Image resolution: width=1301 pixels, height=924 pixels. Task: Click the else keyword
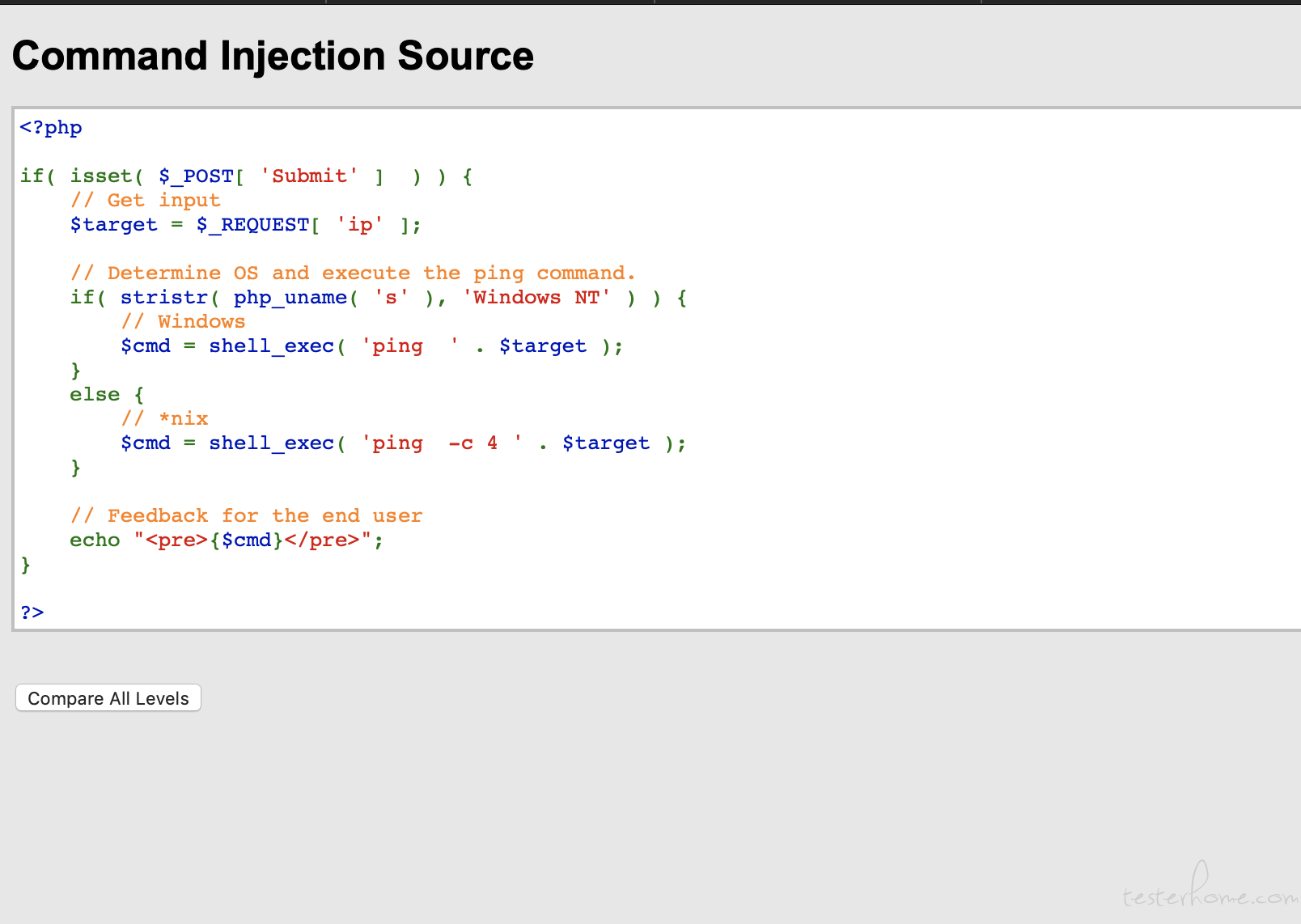click(x=95, y=395)
